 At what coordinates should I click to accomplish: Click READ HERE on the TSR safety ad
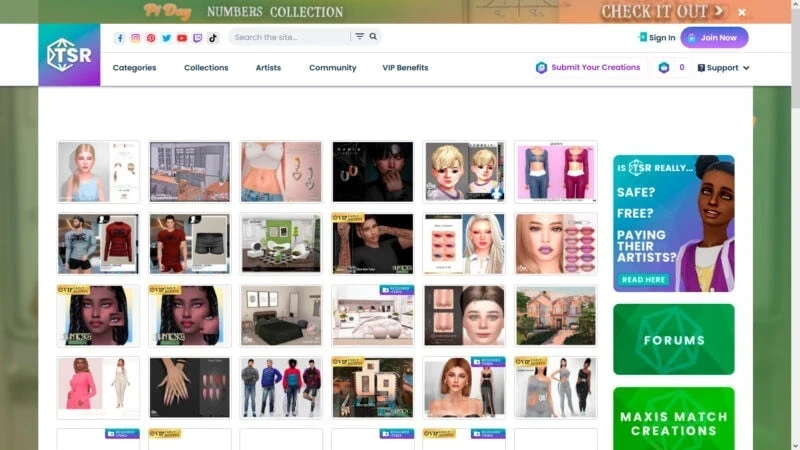[643, 280]
